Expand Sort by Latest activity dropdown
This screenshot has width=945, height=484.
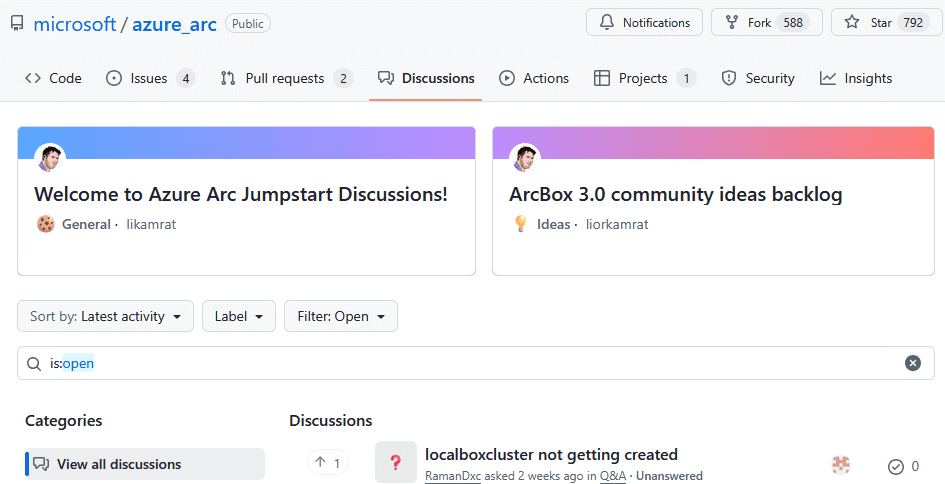105,316
